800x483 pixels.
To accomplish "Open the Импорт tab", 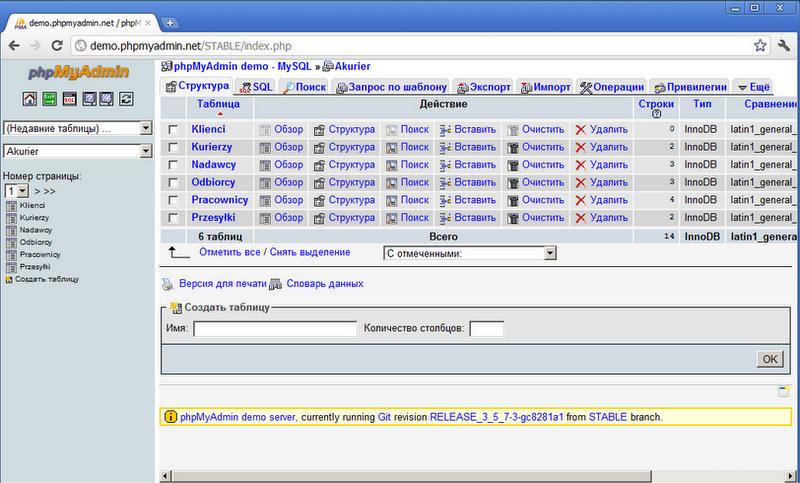I will point(545,87).
